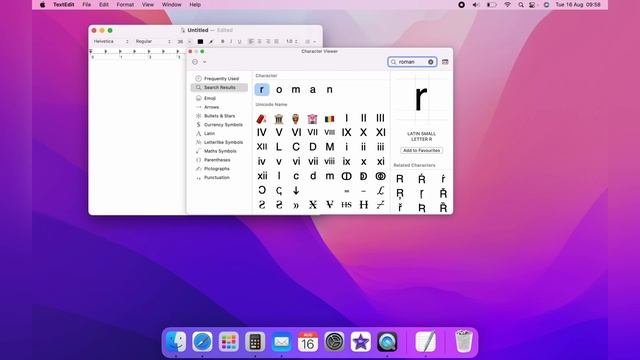Open the Apple menu
The width and height of the screenshot is (640, 360).
[42, 4]
